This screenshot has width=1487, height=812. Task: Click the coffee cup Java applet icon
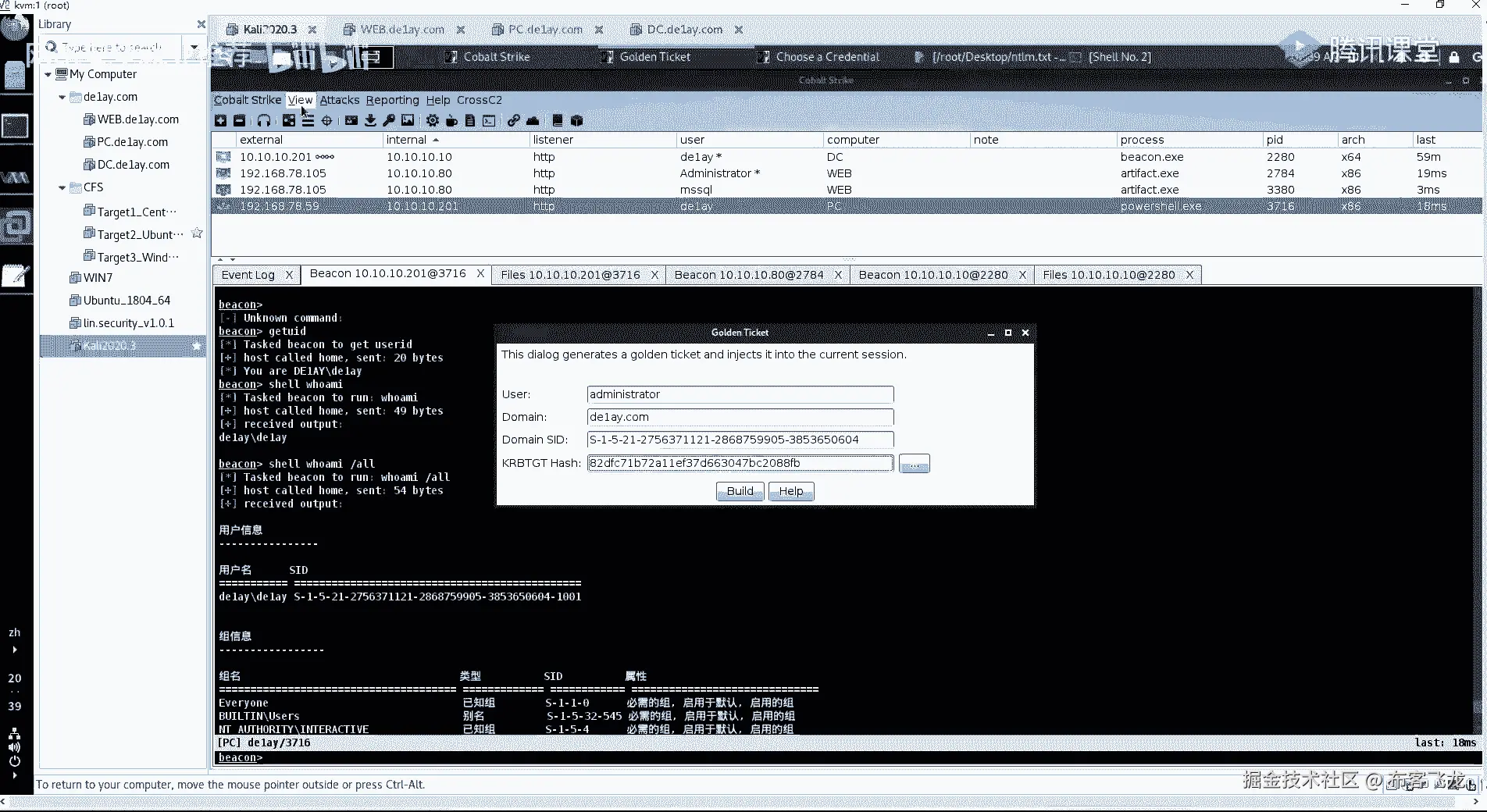[451, 120]
